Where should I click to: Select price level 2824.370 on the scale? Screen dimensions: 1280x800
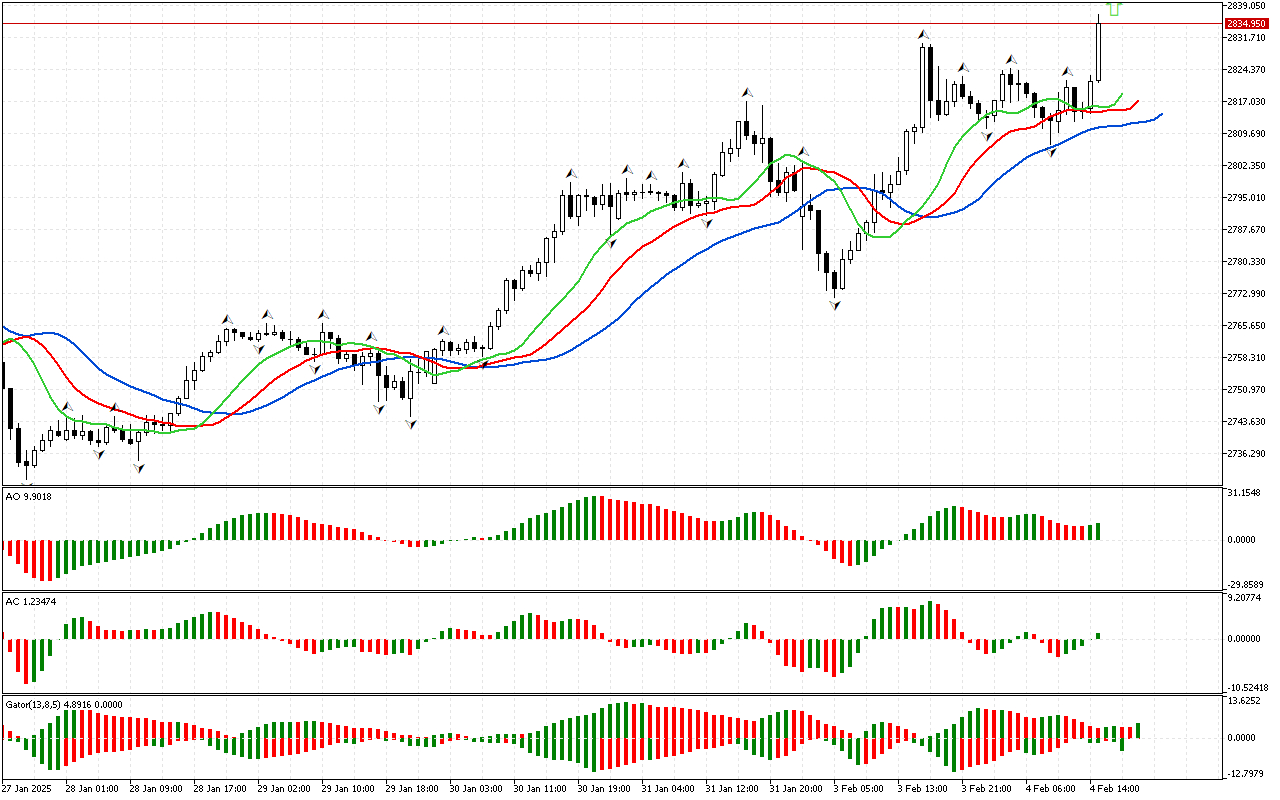pos(1244,69)
